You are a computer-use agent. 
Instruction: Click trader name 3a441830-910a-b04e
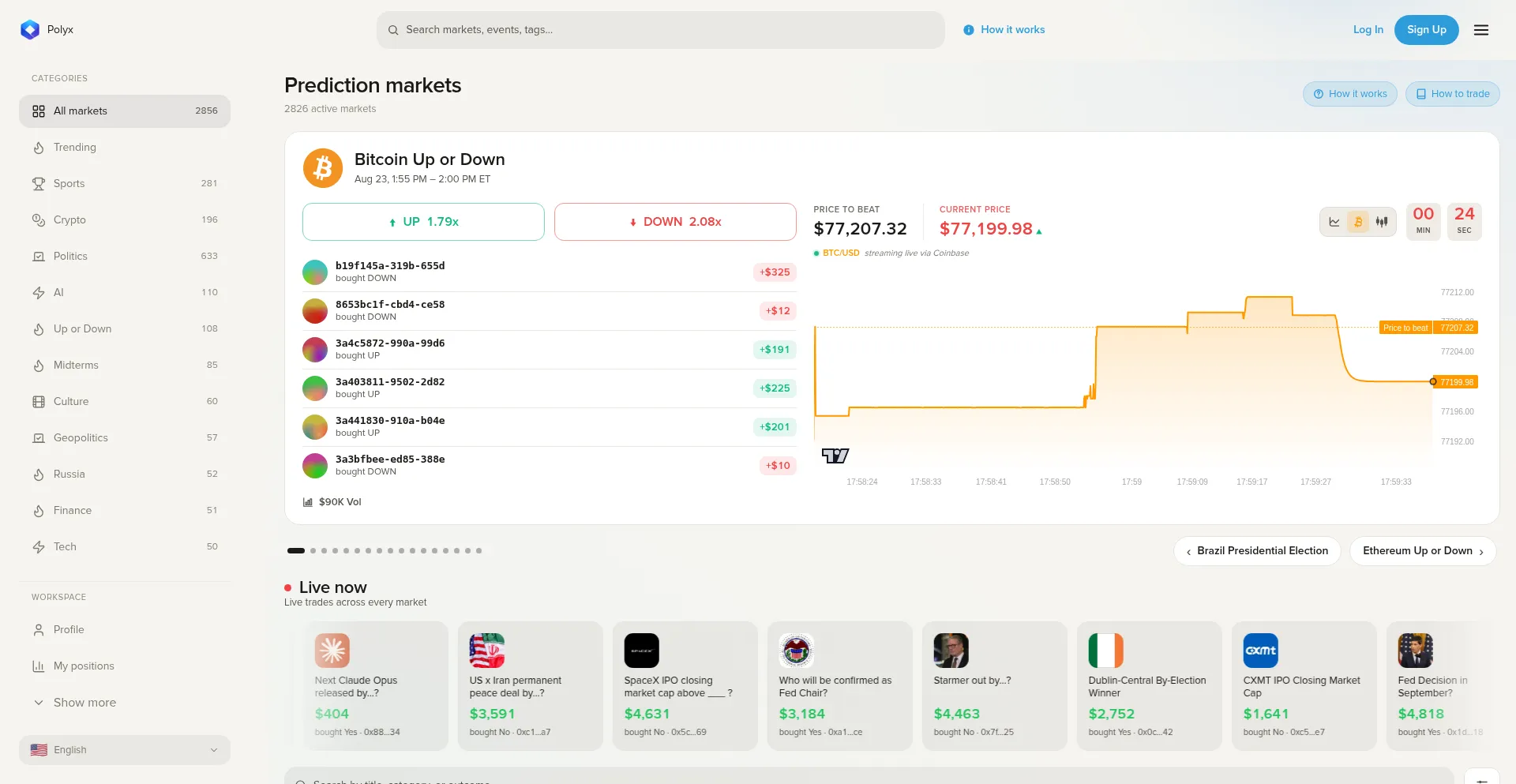point(390,421)
